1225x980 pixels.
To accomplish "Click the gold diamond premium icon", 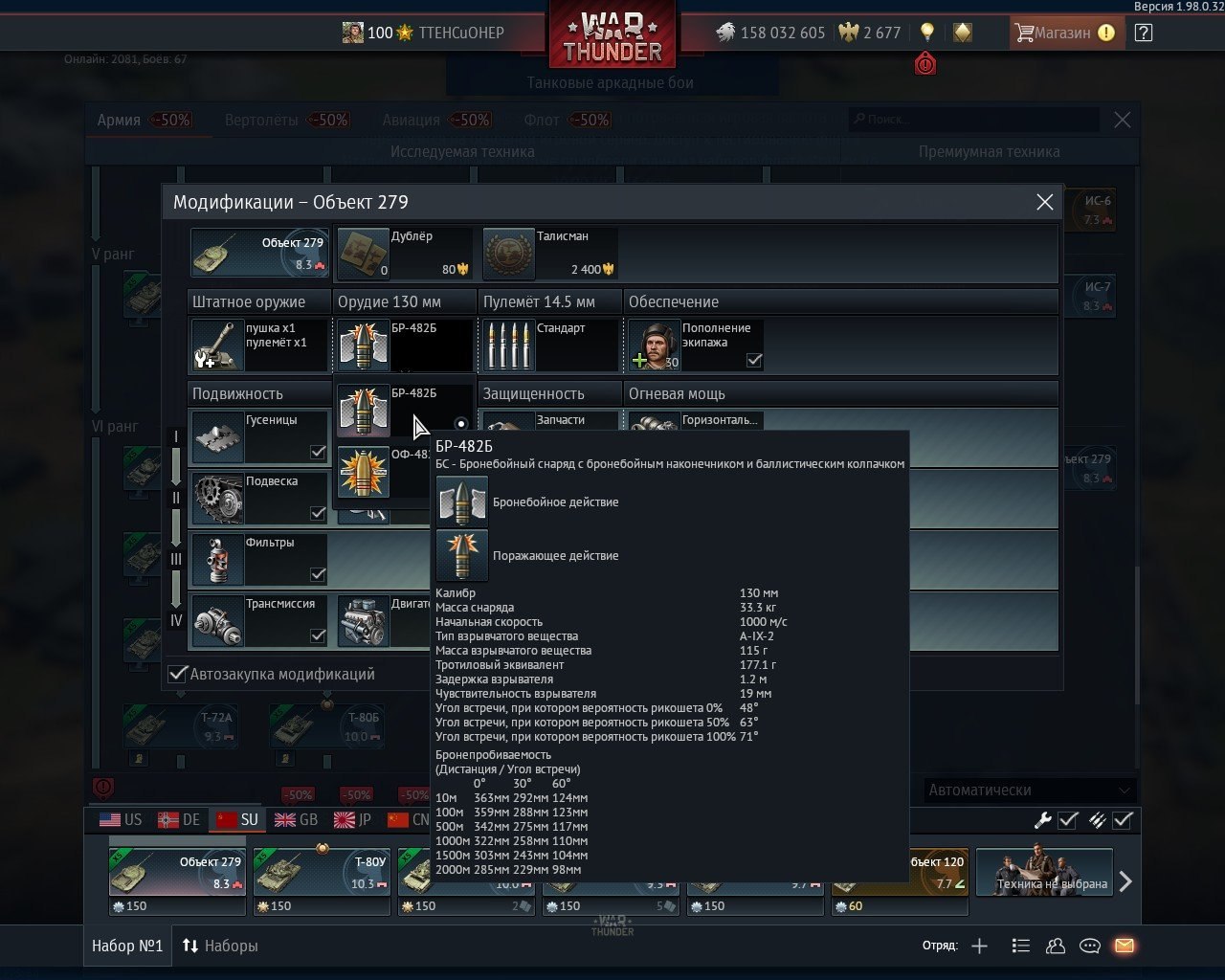I will click(x=963, y=32).
